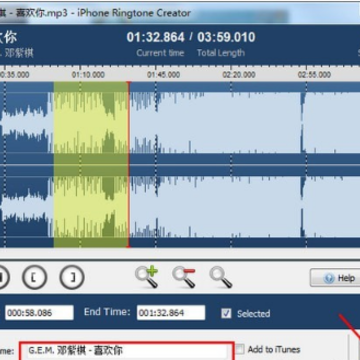This screenshot has width=360, height=360.
Task: Click the Current time label
Action: click(x=160, y=53)
